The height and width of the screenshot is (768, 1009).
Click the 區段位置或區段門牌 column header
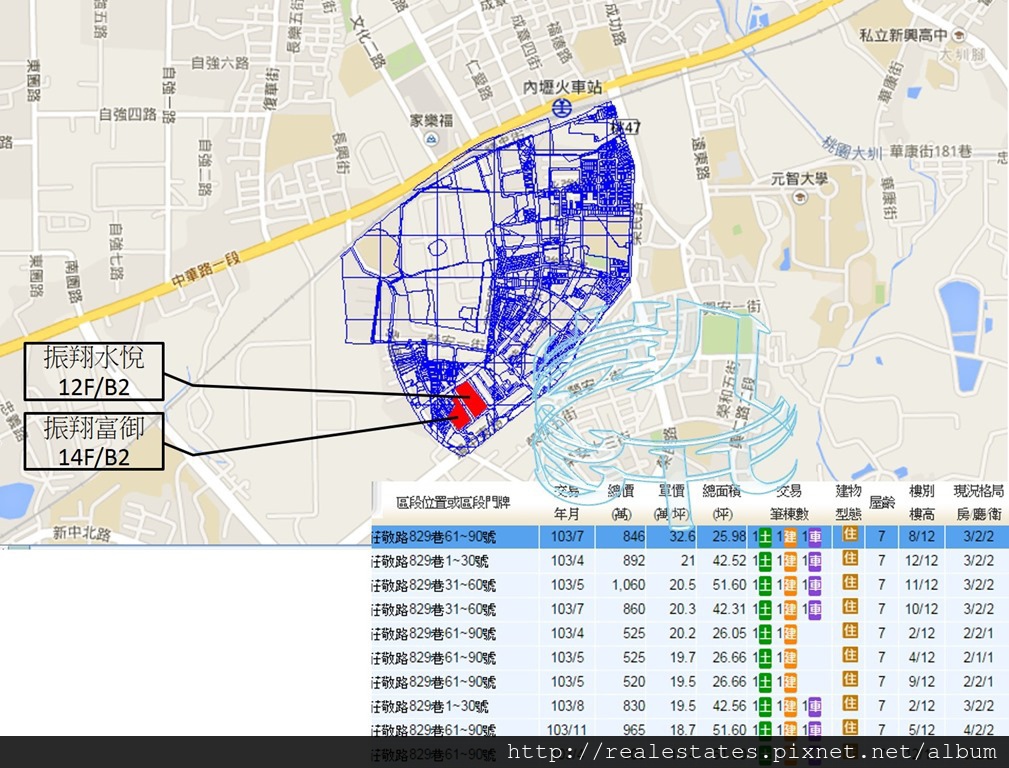click(453, 501)
